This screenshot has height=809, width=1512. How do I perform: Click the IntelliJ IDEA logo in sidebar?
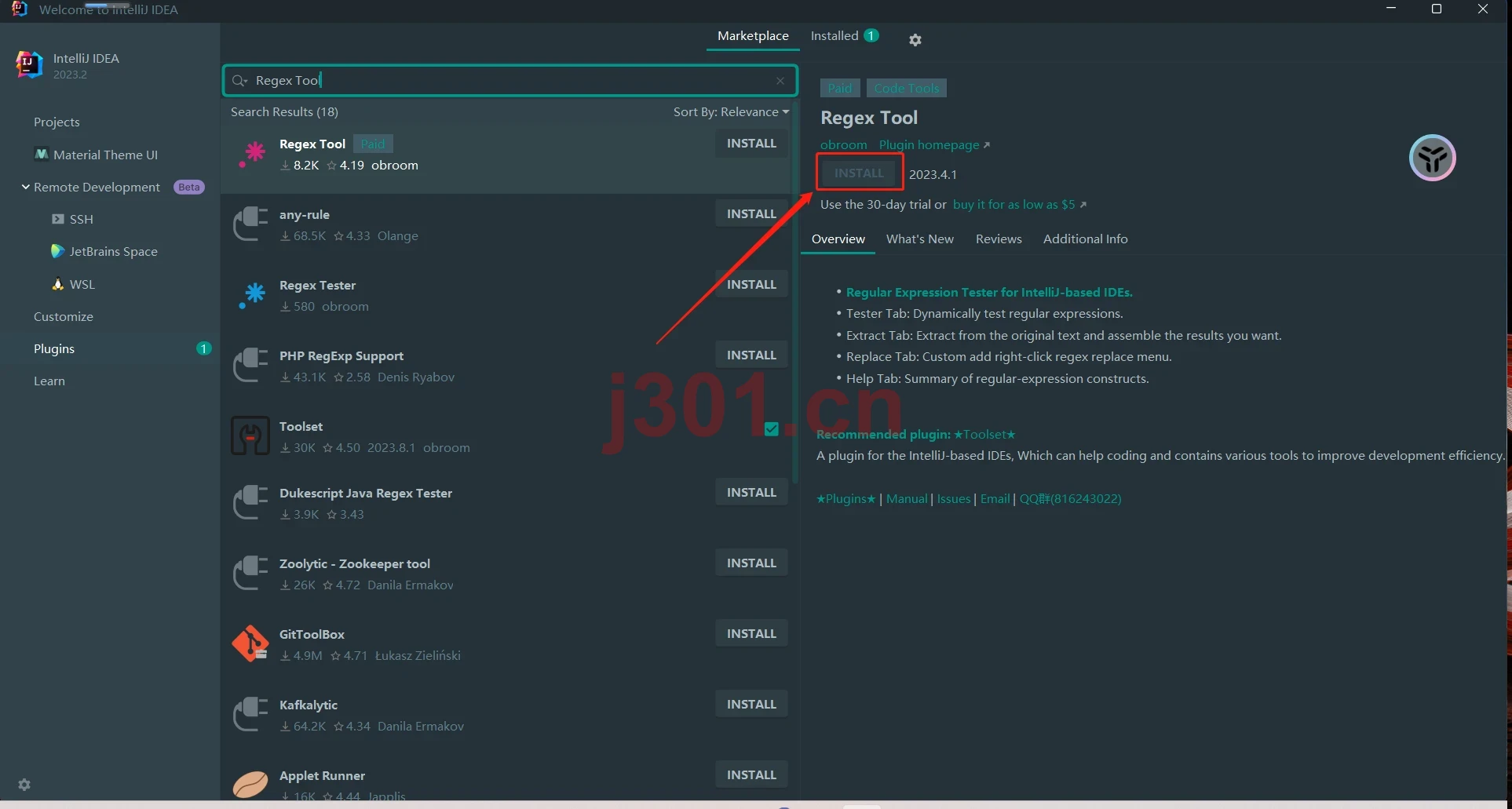pos(29,65)
